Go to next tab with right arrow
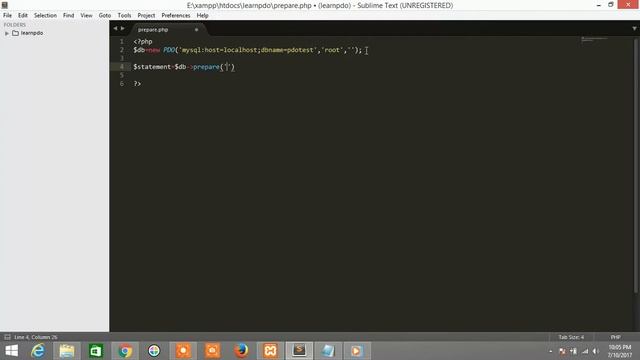The image size is (640, 360). [122, 29]
